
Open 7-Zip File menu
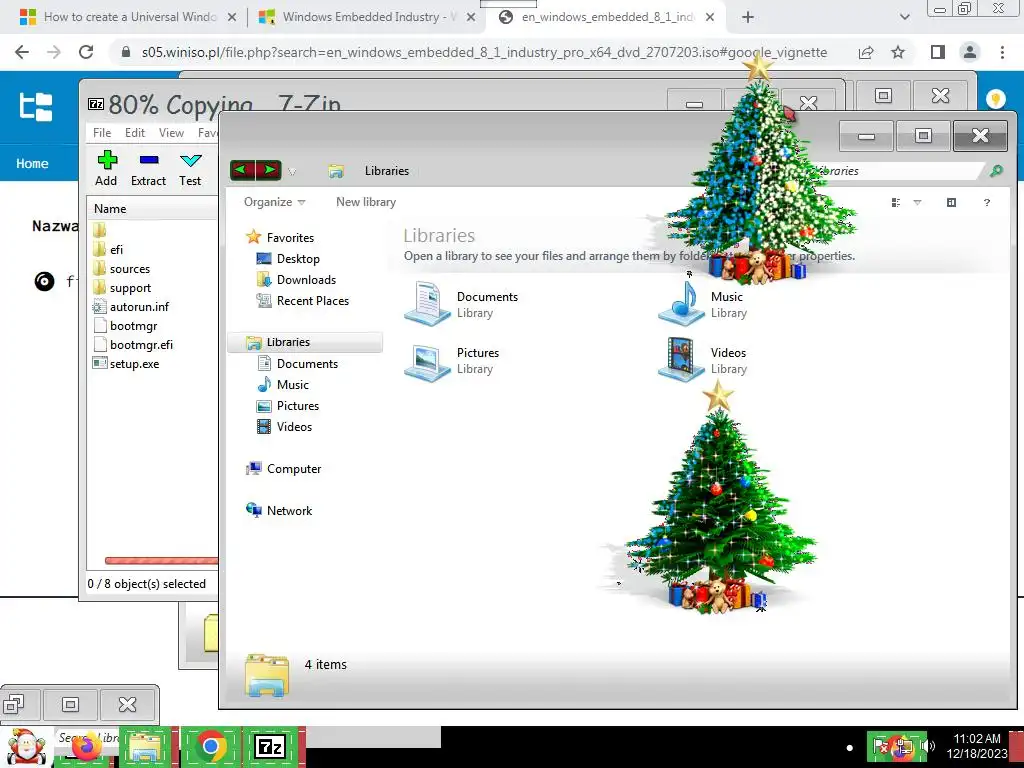coord(102,133)
